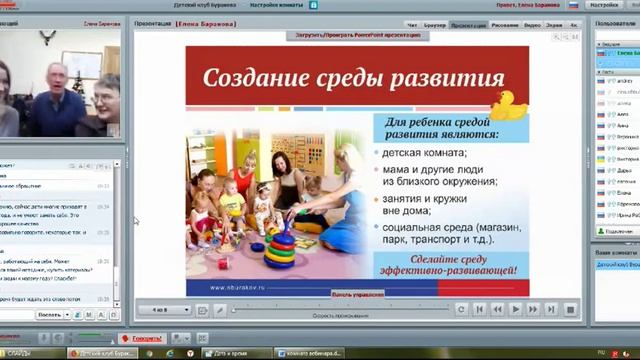Click the blue lock icon in the header
Image resolution: width=640 pixels, height=360 pixels.
coord(313,5)
